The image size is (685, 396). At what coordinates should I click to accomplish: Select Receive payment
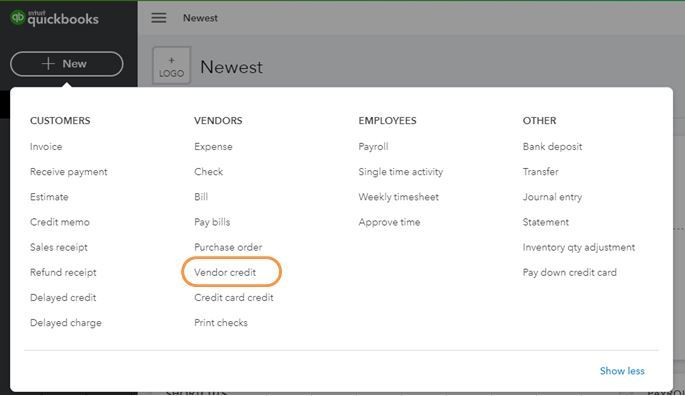pyautogui.click(x=69, y=172)
